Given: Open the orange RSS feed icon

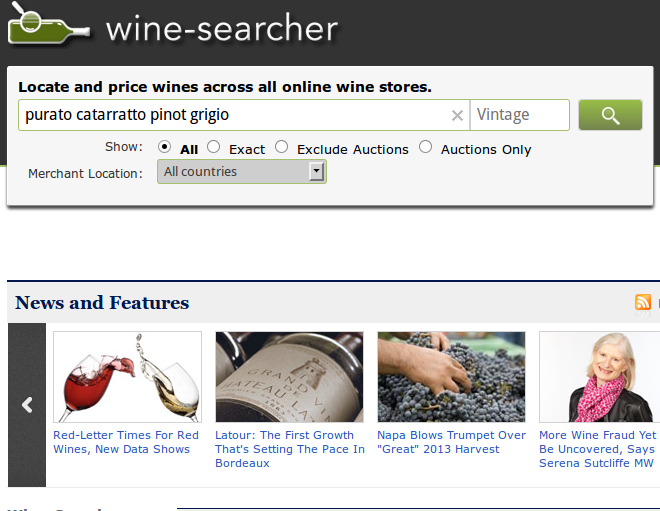Looking at the screenshot, I should point(643,302).
